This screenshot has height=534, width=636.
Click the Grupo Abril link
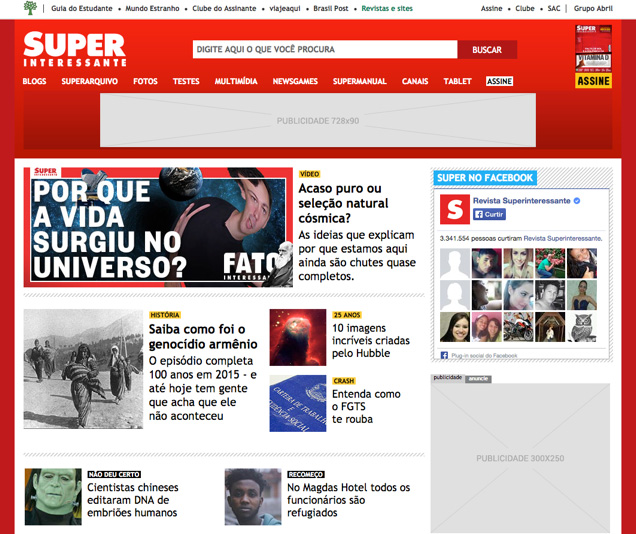593,8
